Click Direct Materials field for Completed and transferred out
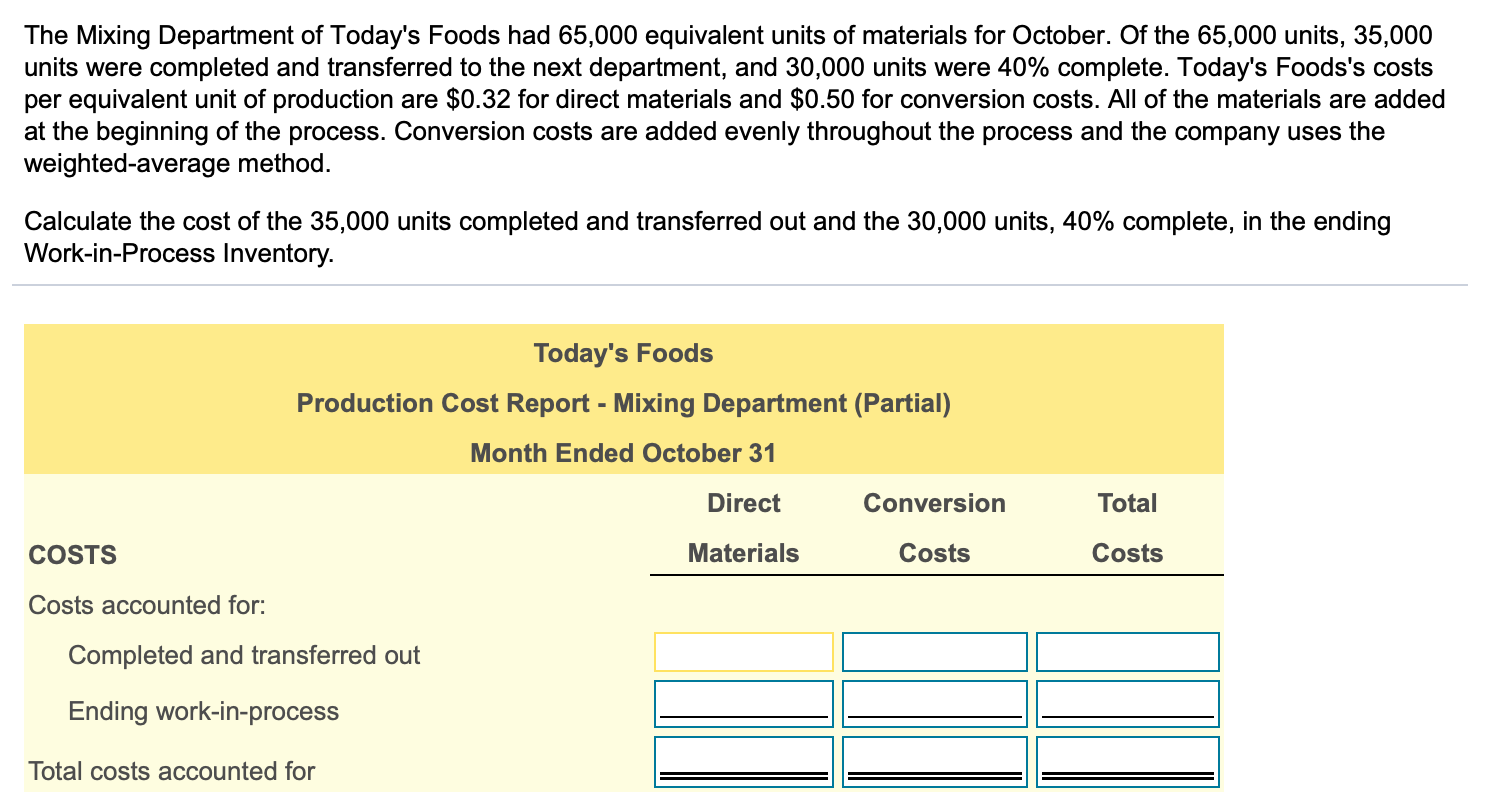1486x798 pixels. tap(744, 652)
